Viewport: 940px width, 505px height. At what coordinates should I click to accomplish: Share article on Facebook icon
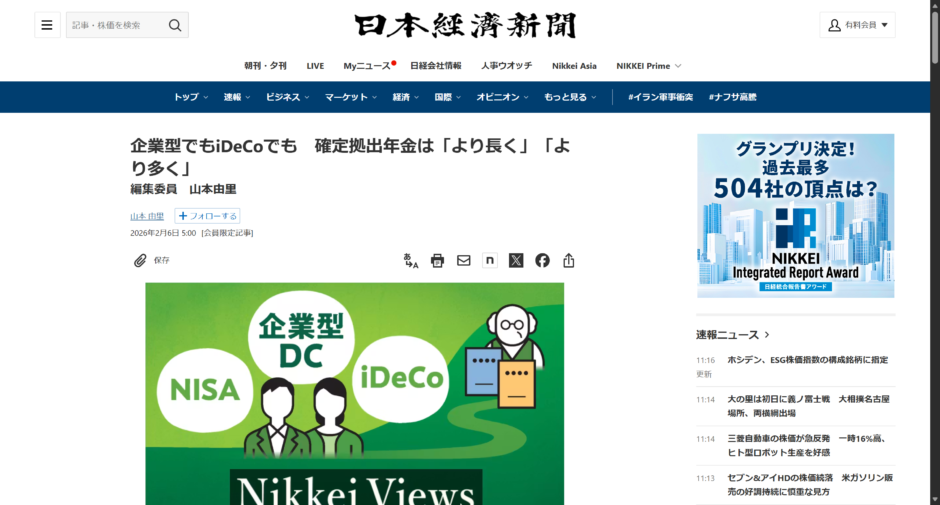coord(543,260)
